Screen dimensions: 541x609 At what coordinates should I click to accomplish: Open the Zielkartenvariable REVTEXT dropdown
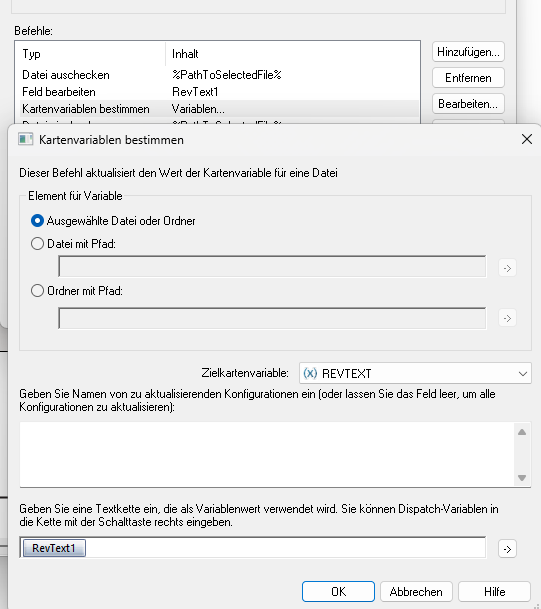(415, 373)
